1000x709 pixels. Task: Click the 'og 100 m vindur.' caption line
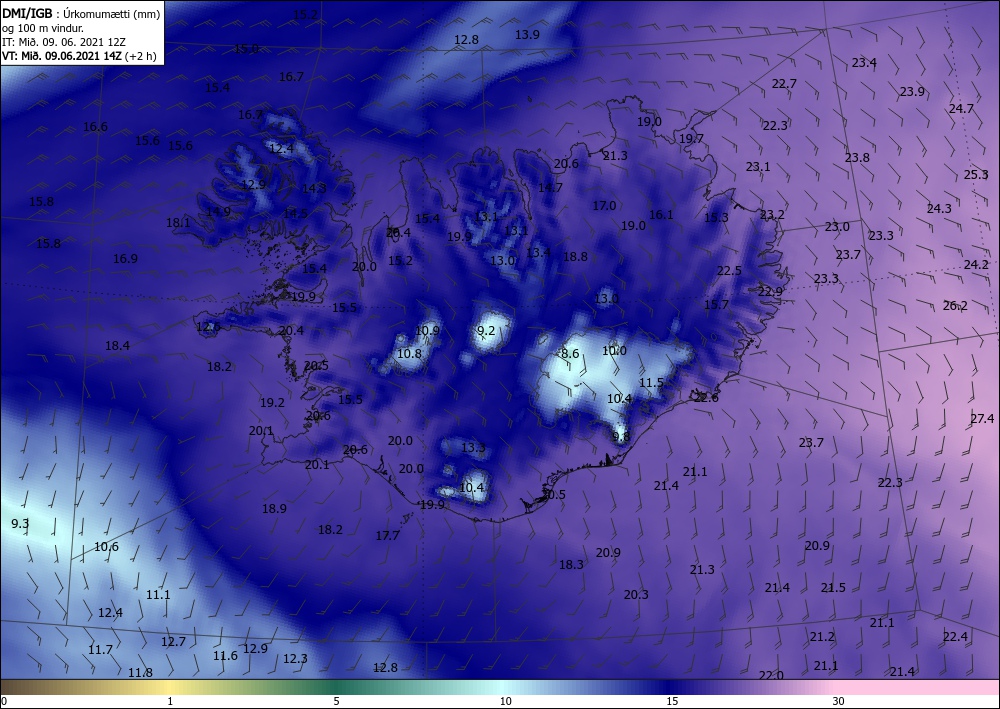coord(43,28)
